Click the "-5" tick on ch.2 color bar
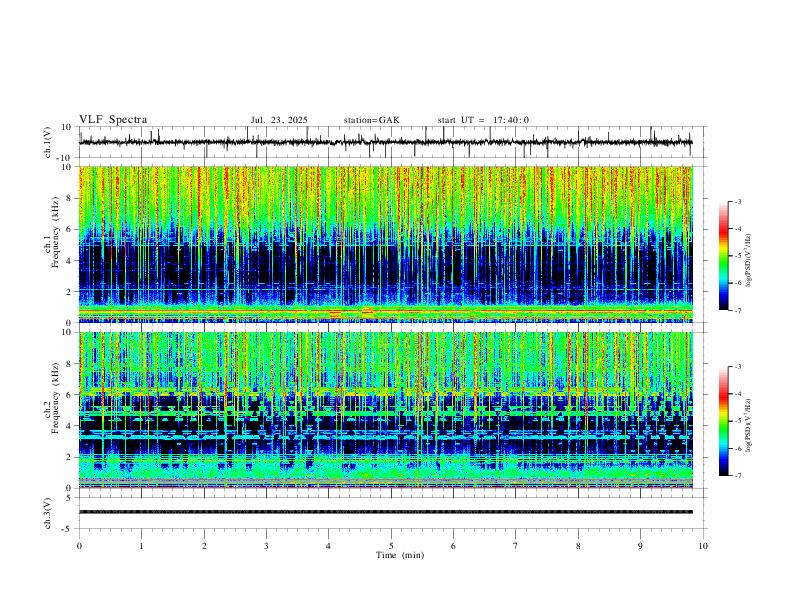 click(x=737, y=421)
